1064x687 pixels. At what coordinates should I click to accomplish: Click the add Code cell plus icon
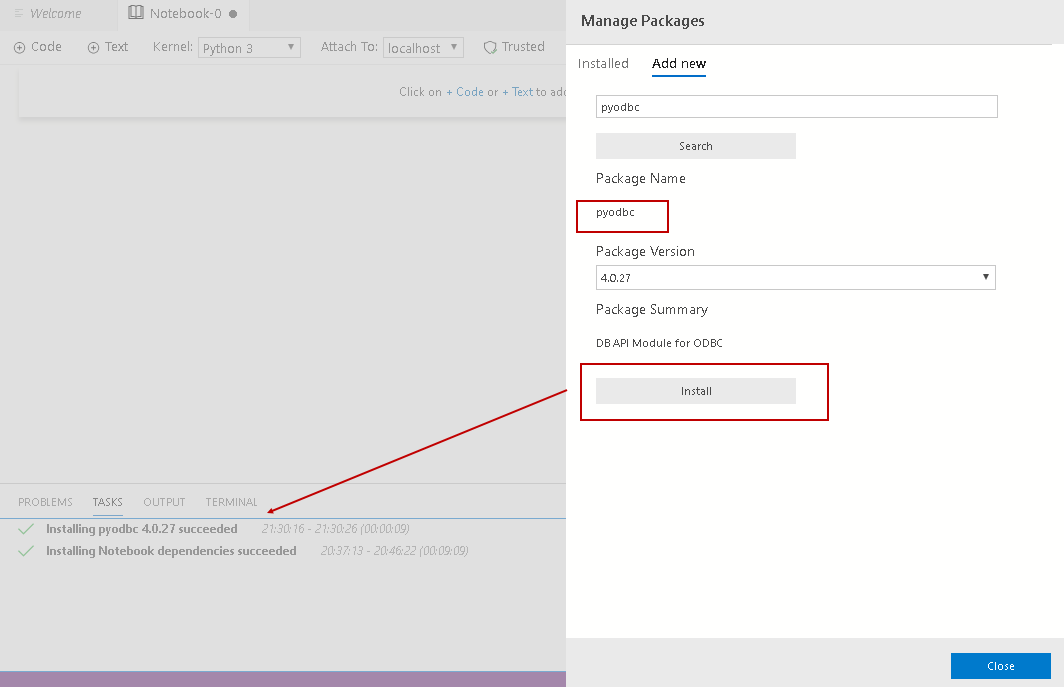tap(20, 47)
